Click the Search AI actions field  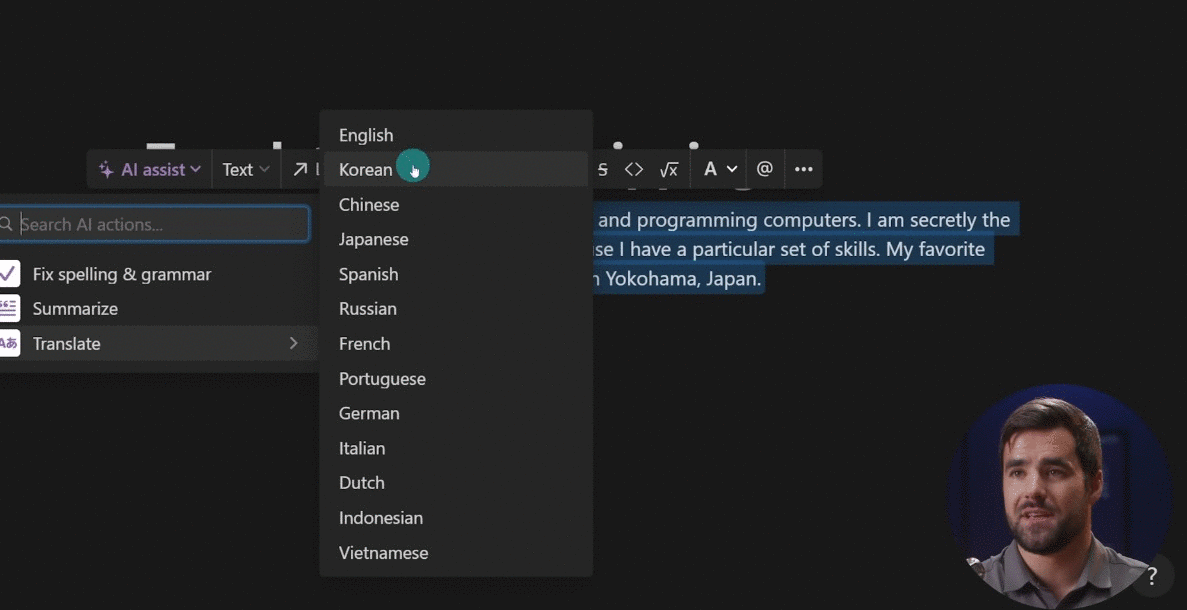(160, 224)
